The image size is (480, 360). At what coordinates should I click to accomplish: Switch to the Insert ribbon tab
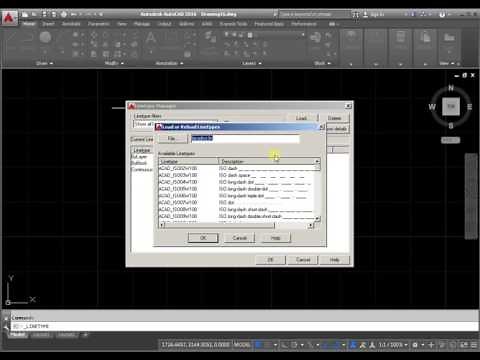pos(48,24)
